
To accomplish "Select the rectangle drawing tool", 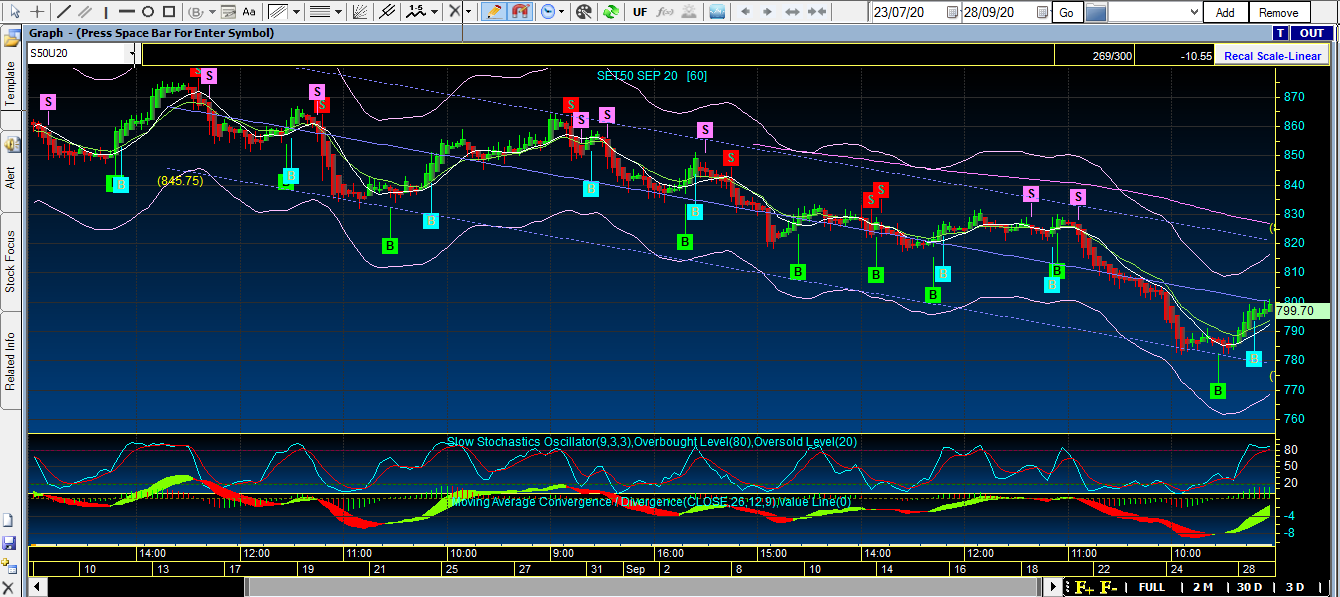I will [168, 12].
